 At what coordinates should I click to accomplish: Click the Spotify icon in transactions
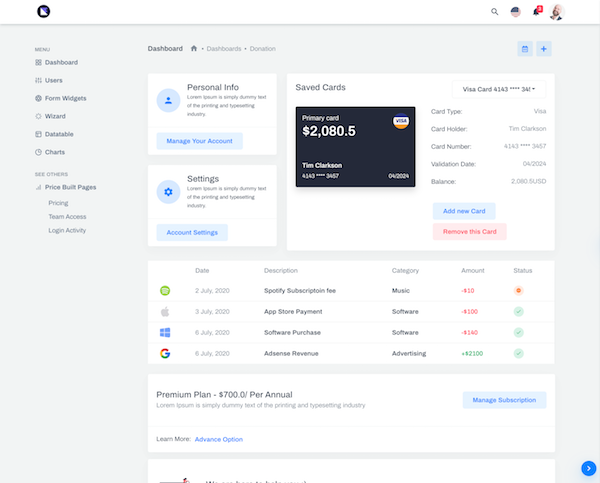click(x=165, y=291)
